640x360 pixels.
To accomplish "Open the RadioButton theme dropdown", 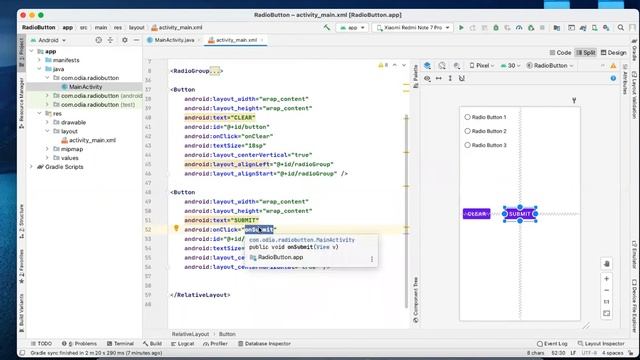I will click(550, 66).
